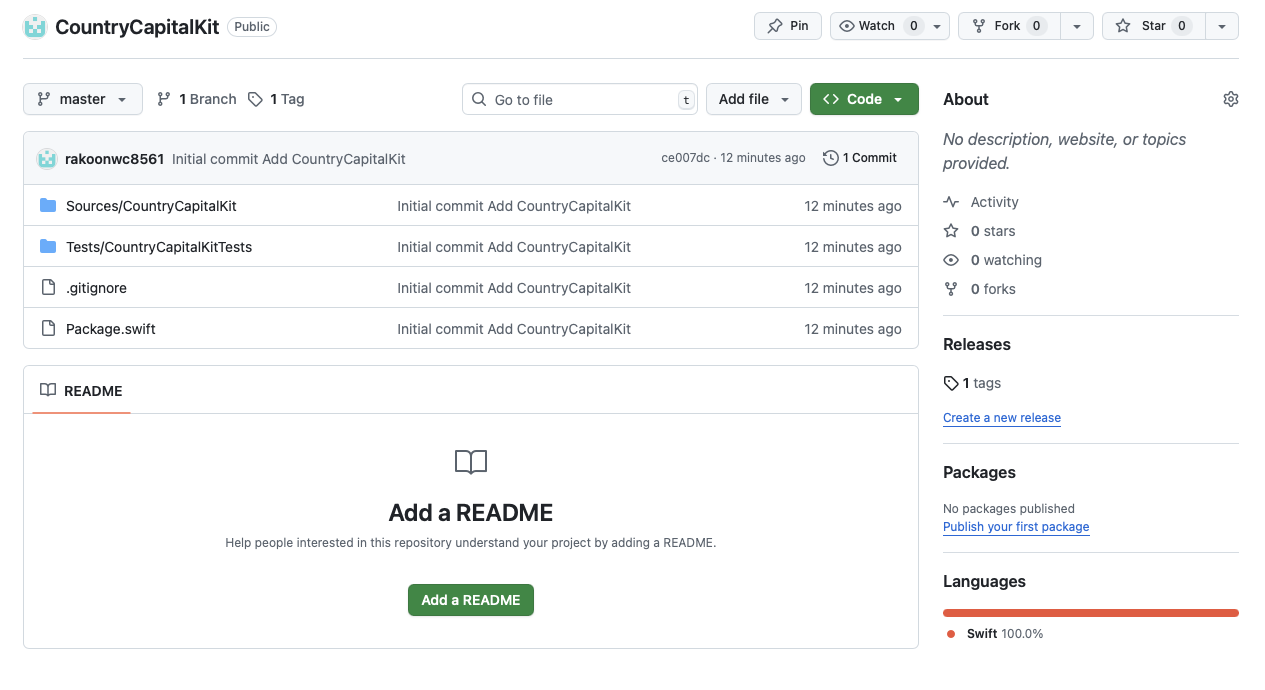Open the Package.swift file name
The image size is (1265, 690).
111,329
